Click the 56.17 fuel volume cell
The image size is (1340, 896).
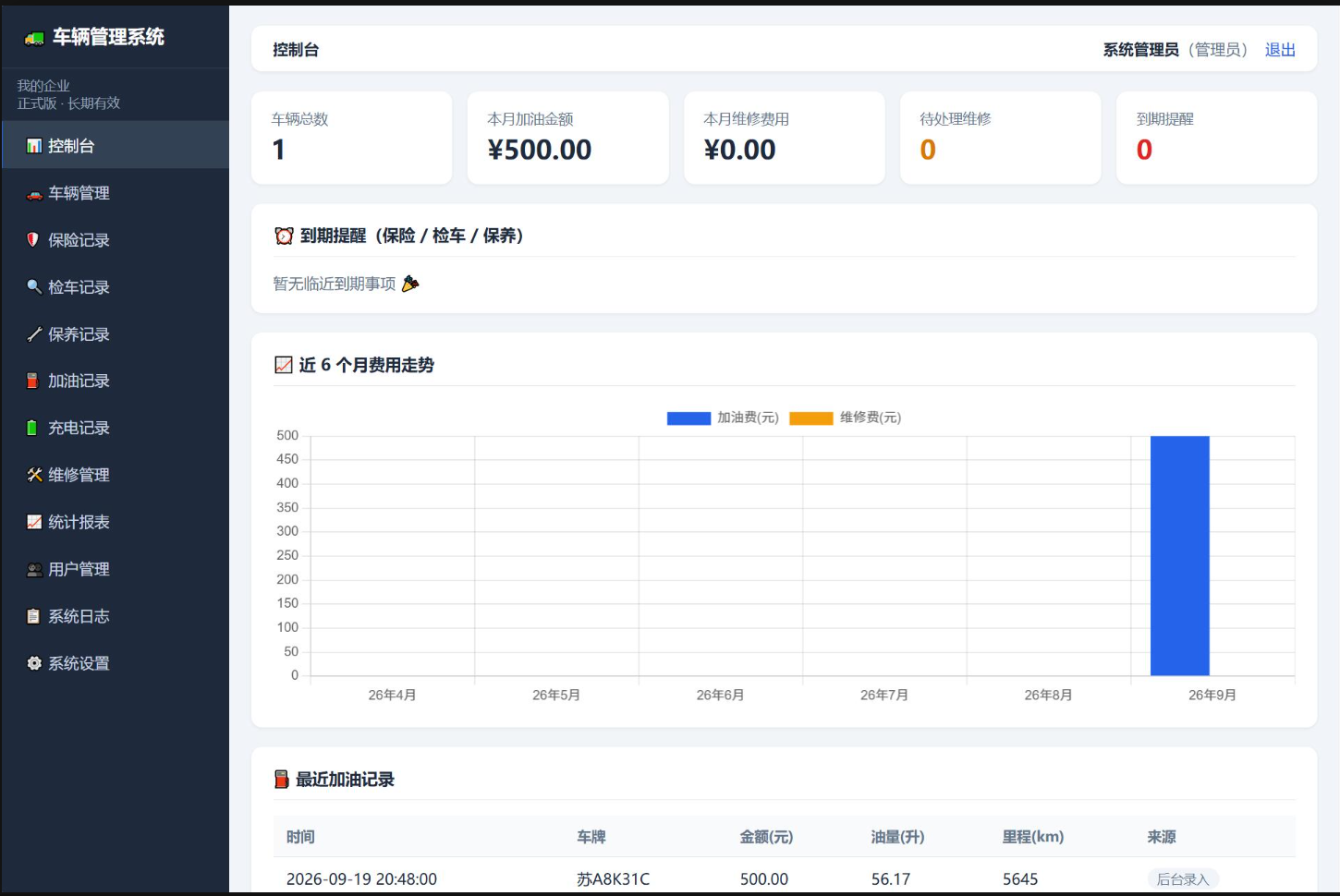[891, 879]
